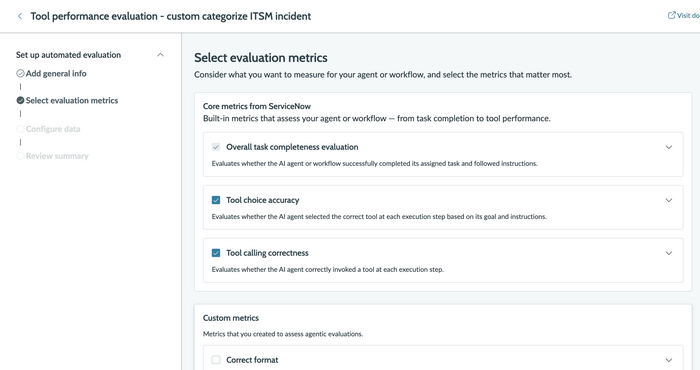Toggle the Overall task completeness evaluation checkbox
Viewport: 700px width, 370px height.
216,147
